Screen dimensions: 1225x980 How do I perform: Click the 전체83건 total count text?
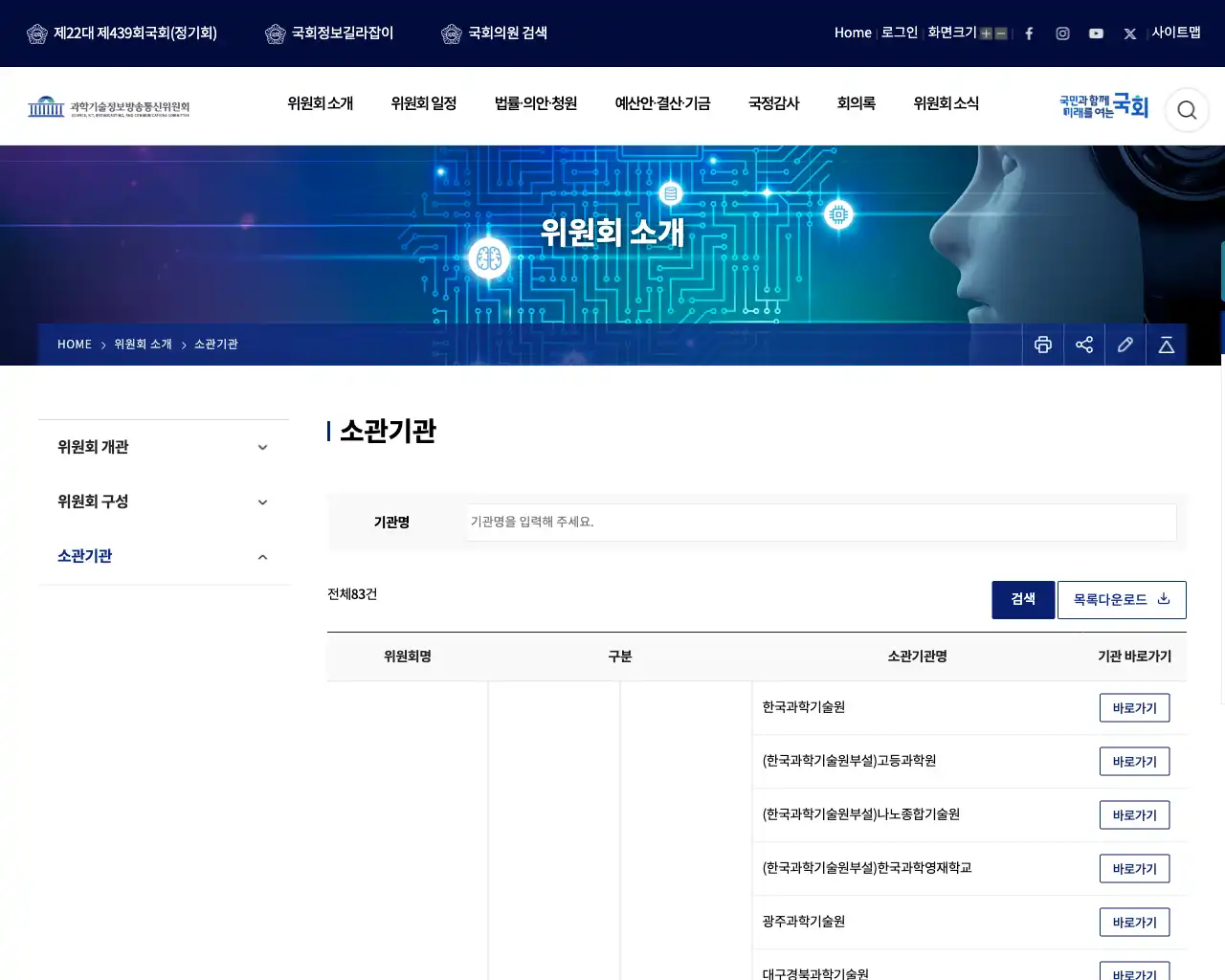tap(352, 594)
